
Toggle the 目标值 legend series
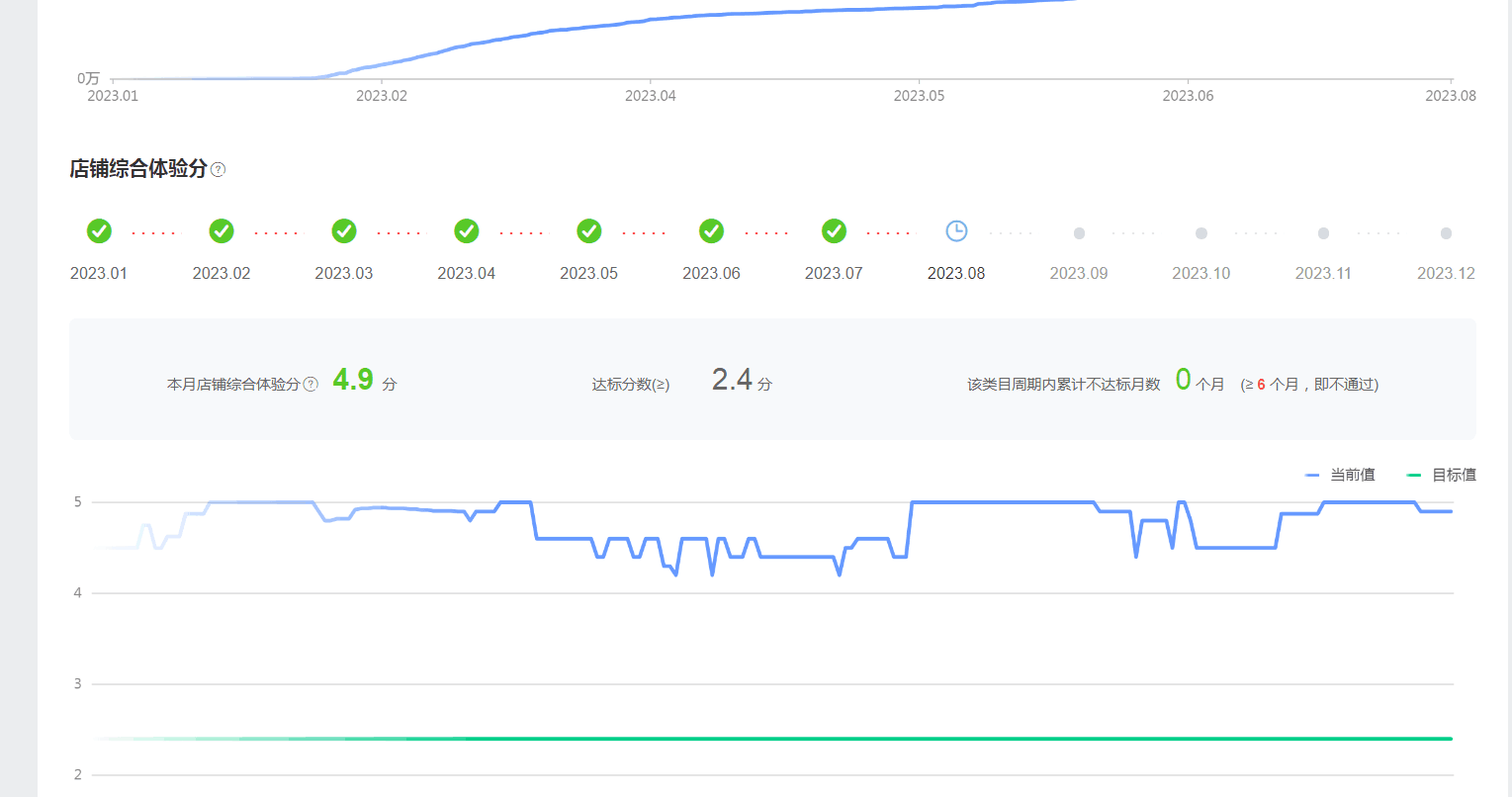1442,475
